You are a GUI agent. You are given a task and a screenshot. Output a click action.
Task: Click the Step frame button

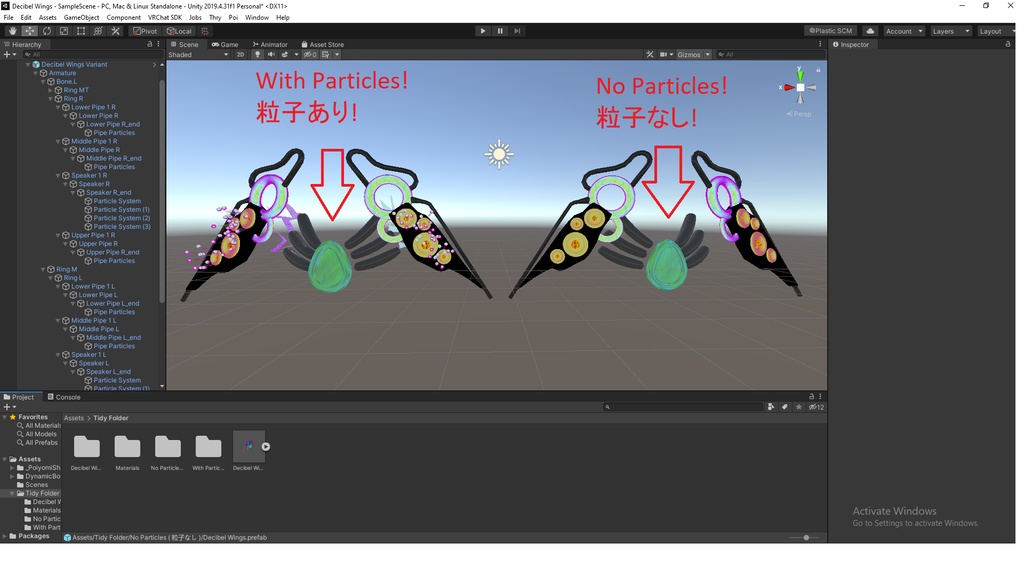coord(517,31)
